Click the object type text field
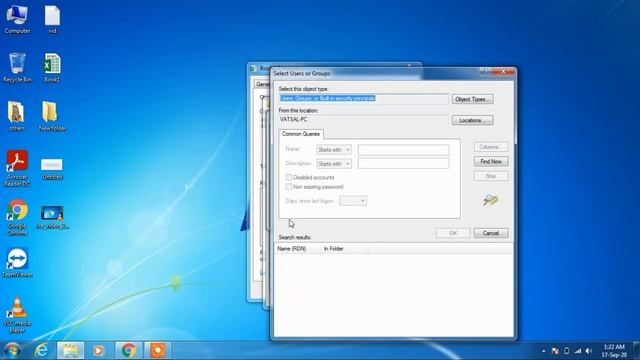640x360 pixels. point(363,98)
